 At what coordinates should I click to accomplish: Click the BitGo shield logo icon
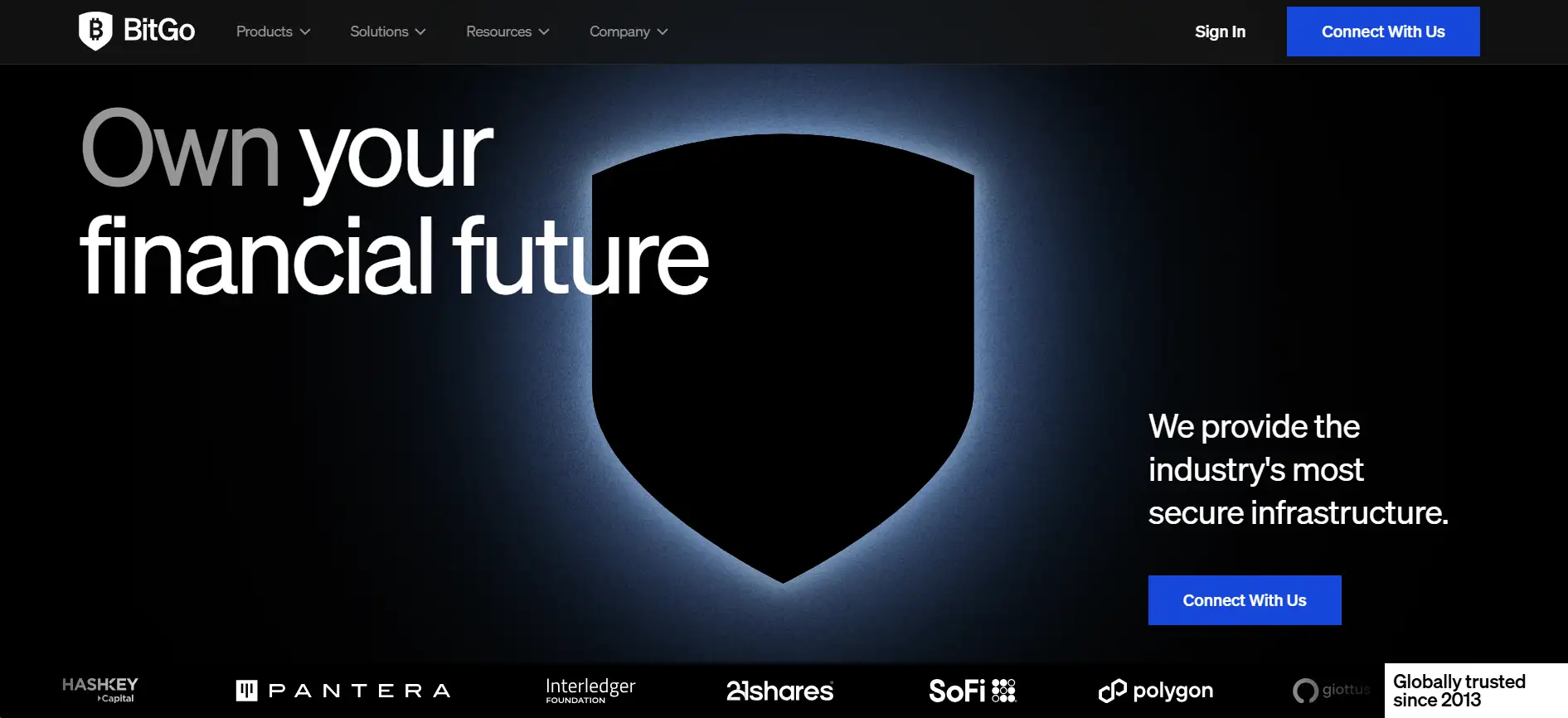click(95, 32)
